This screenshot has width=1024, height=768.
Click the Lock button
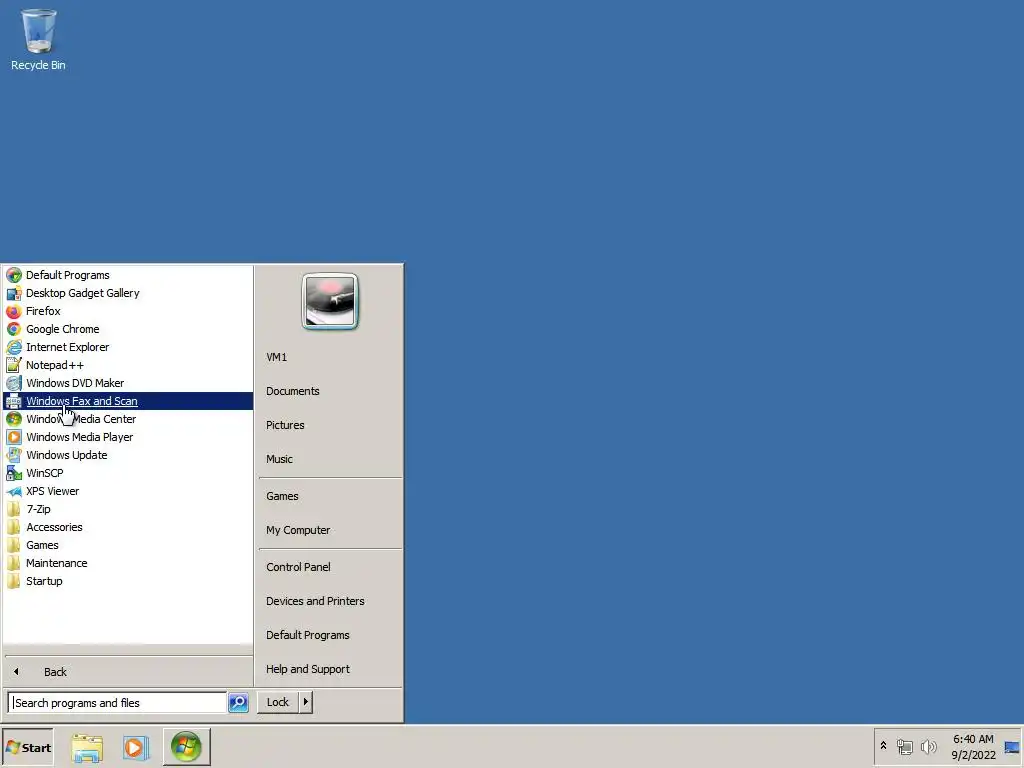[x=278, y=702]
